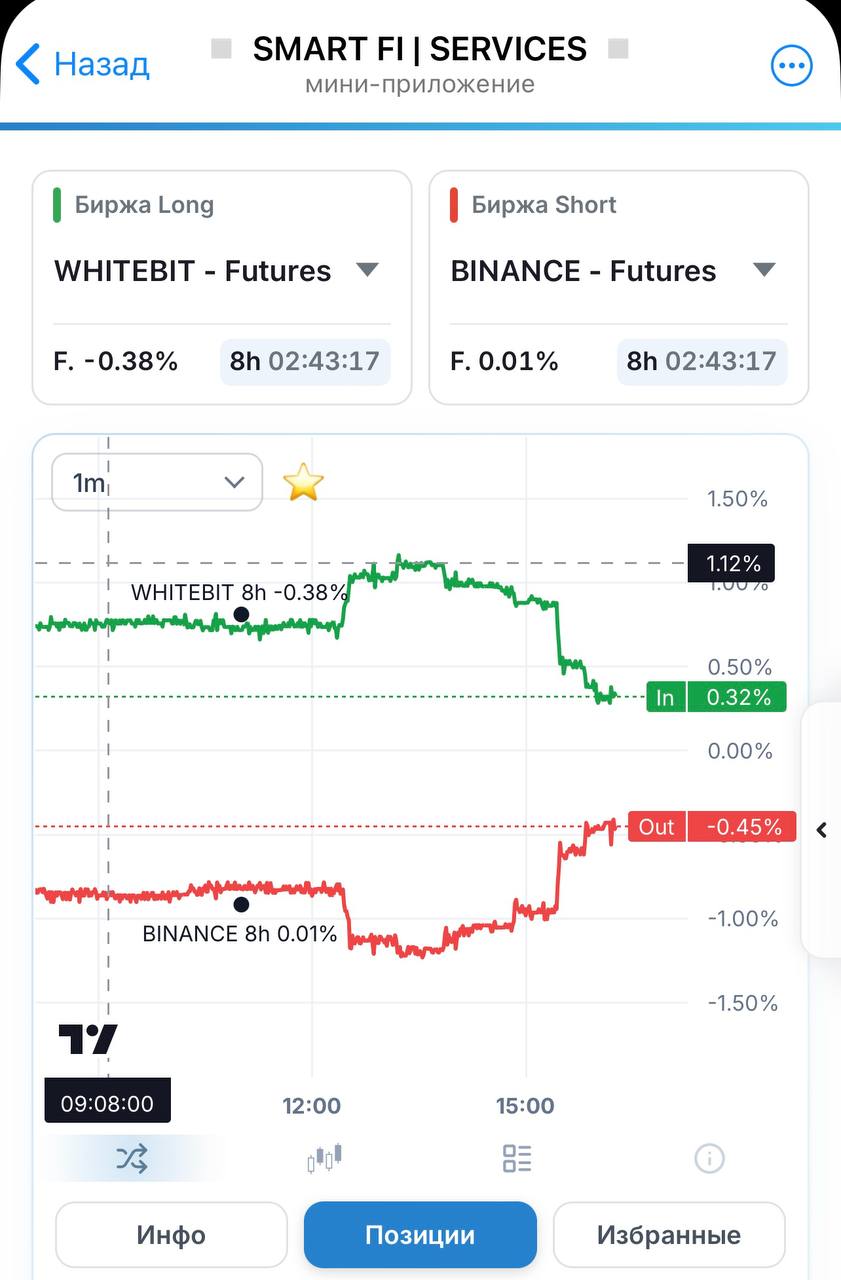Viewport: 841px width, 1280px height.
Task: Select the shuffle arrows spread view icon
Action: 131,1159
